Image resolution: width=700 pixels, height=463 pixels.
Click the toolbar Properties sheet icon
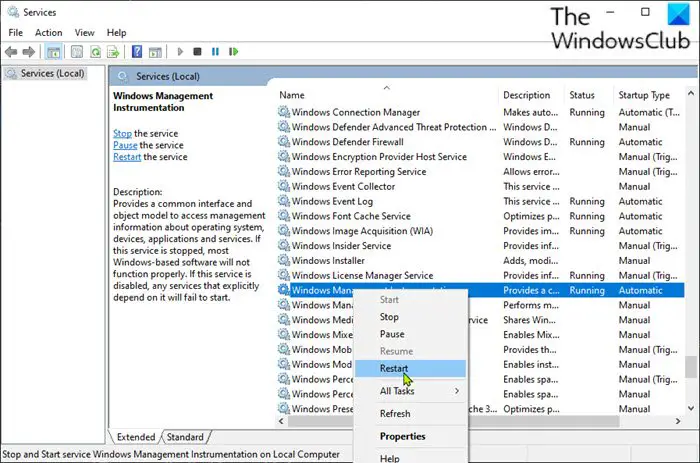click(77, 52)
